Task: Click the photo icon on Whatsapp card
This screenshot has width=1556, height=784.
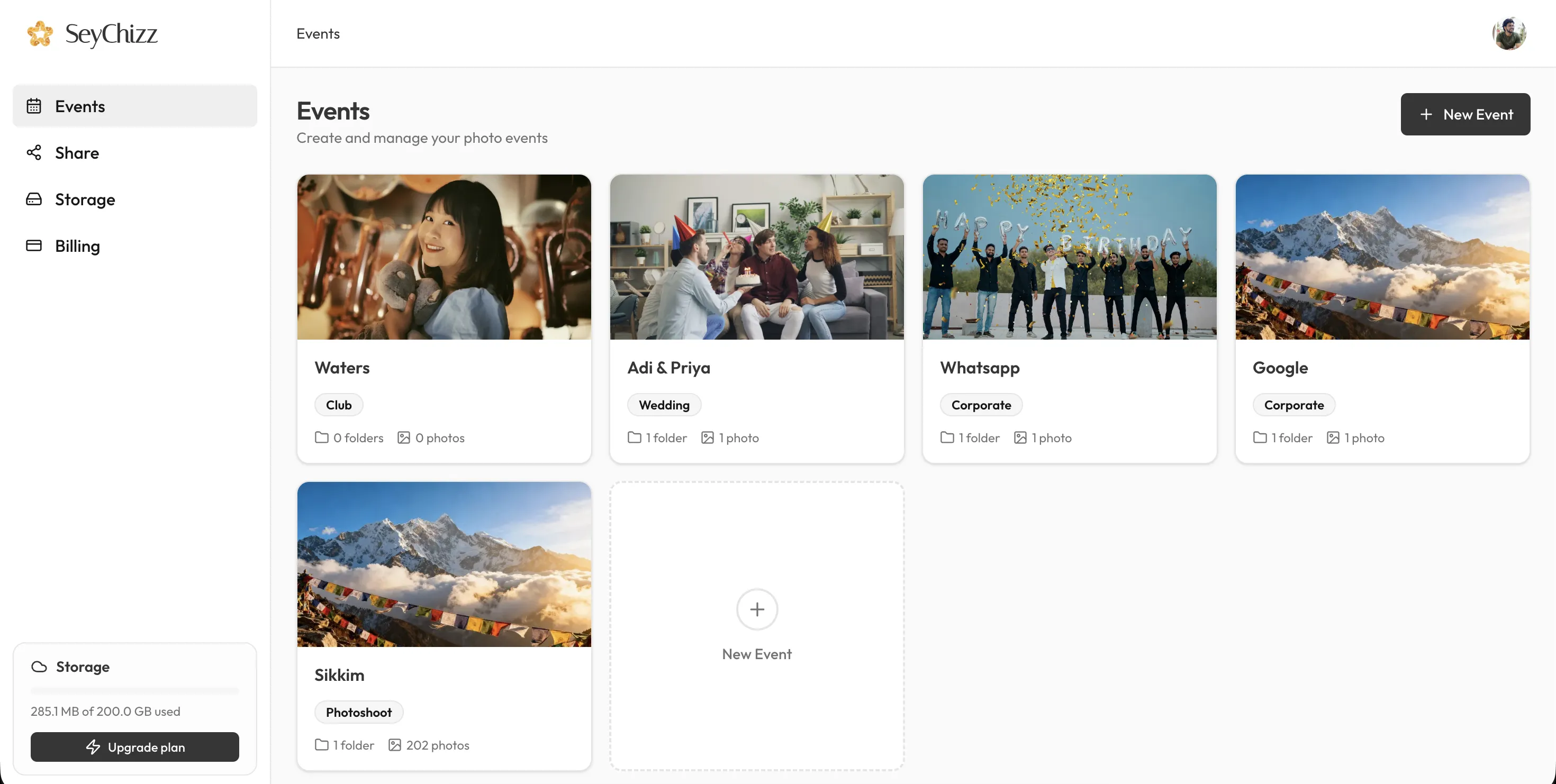Action: pos(1020,437)
